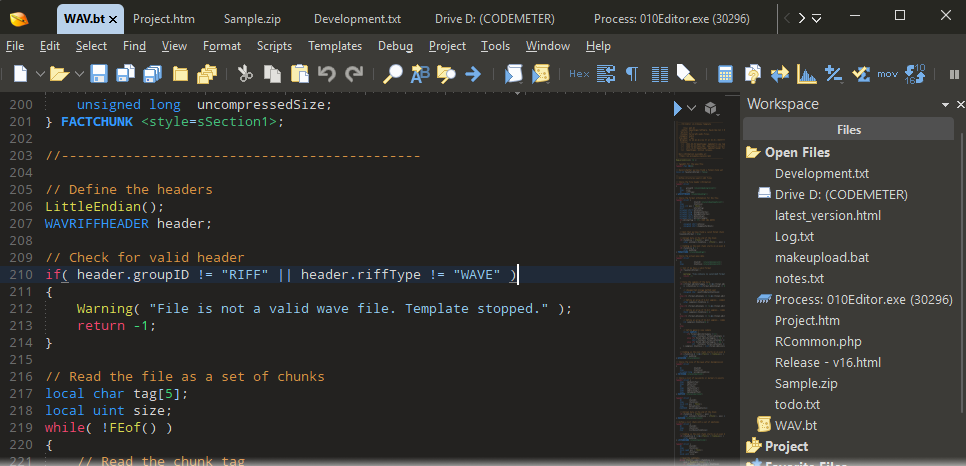Open the Calculator tool icon
Image resolution: width=966 pixels, height=466 pixels.
click(726, 73)
